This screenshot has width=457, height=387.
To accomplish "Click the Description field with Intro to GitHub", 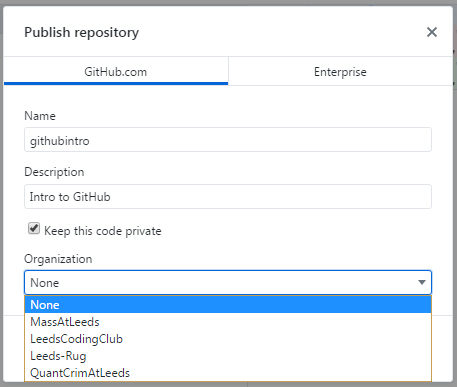I will tap(228, 197).
